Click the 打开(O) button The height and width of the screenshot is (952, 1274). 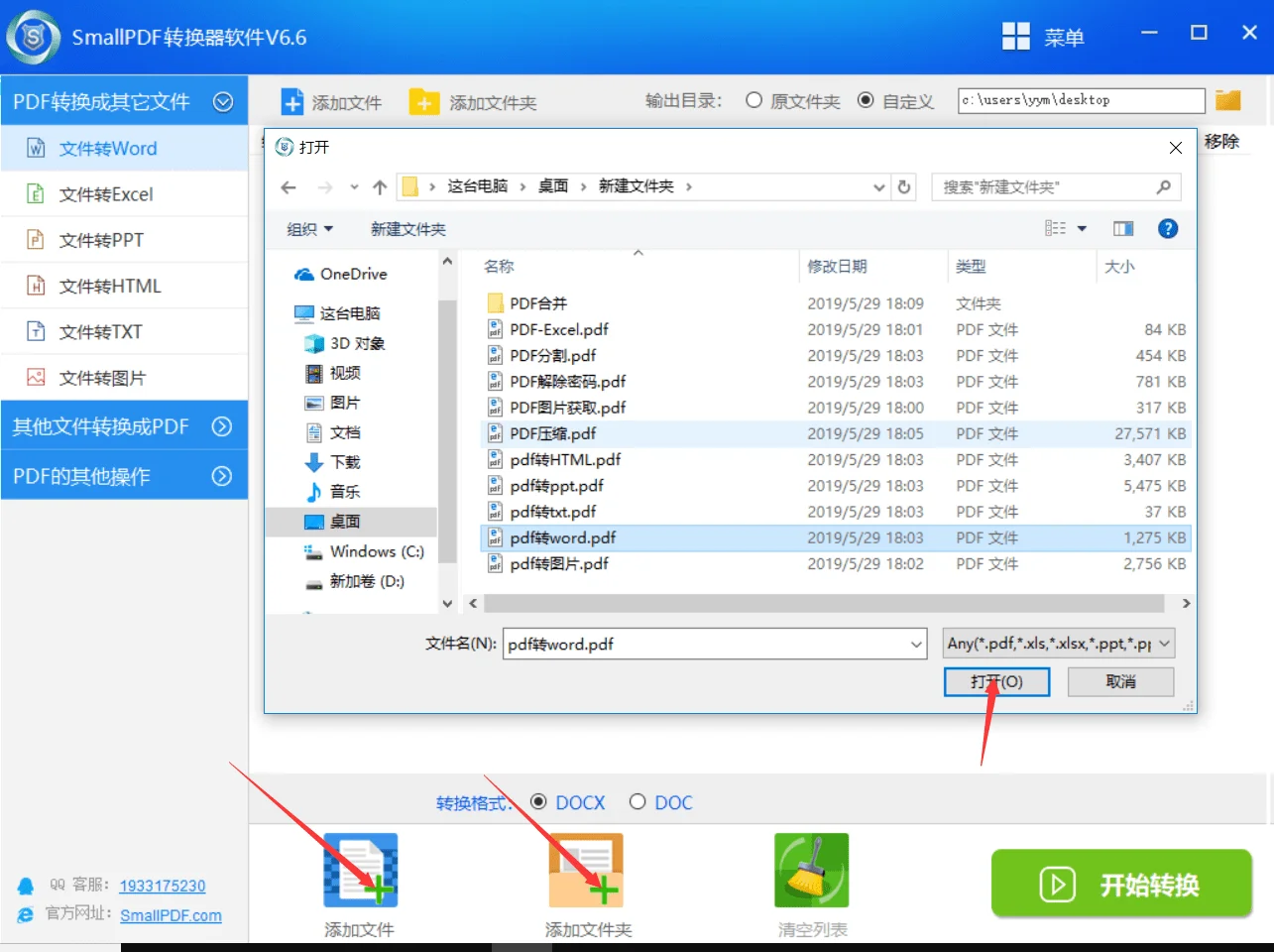click(x=995, y=681)
